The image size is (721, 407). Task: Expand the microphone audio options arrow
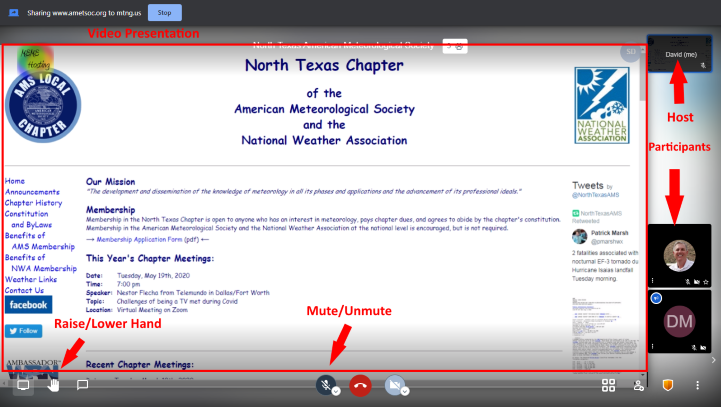337,391
